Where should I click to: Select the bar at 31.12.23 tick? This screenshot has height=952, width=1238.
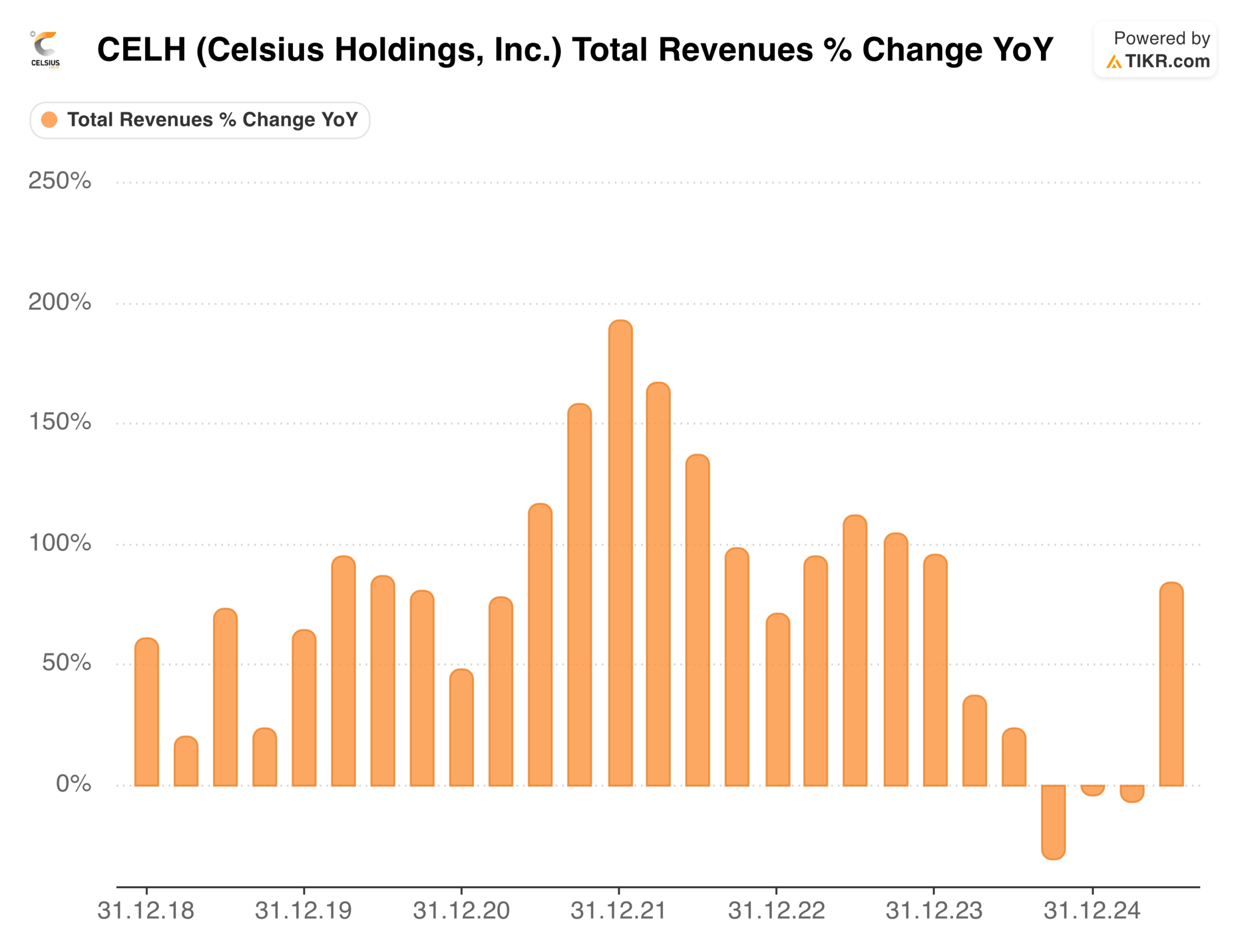point(935,670)
